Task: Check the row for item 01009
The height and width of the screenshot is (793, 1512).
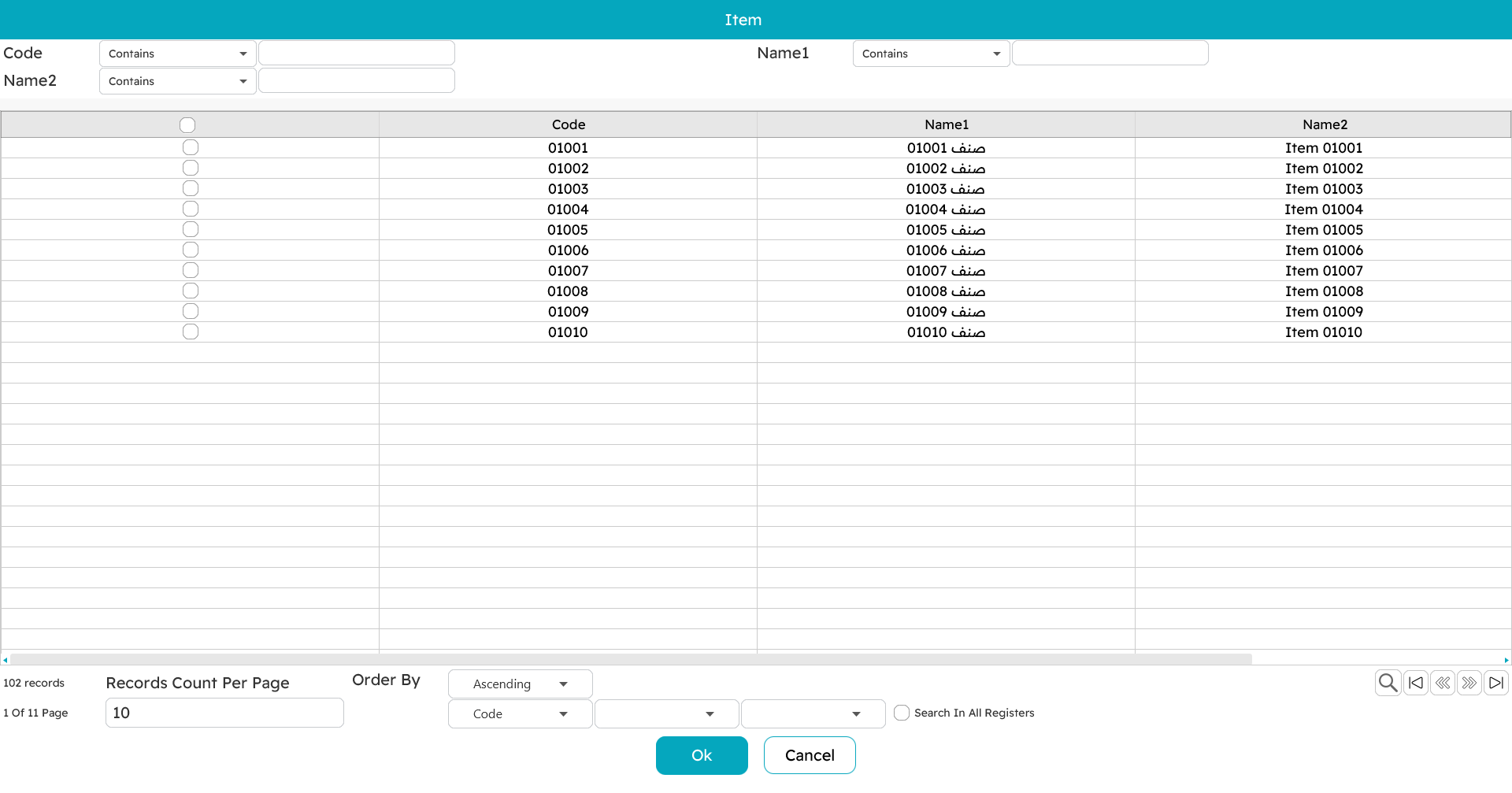Action: tap(191, 311)
